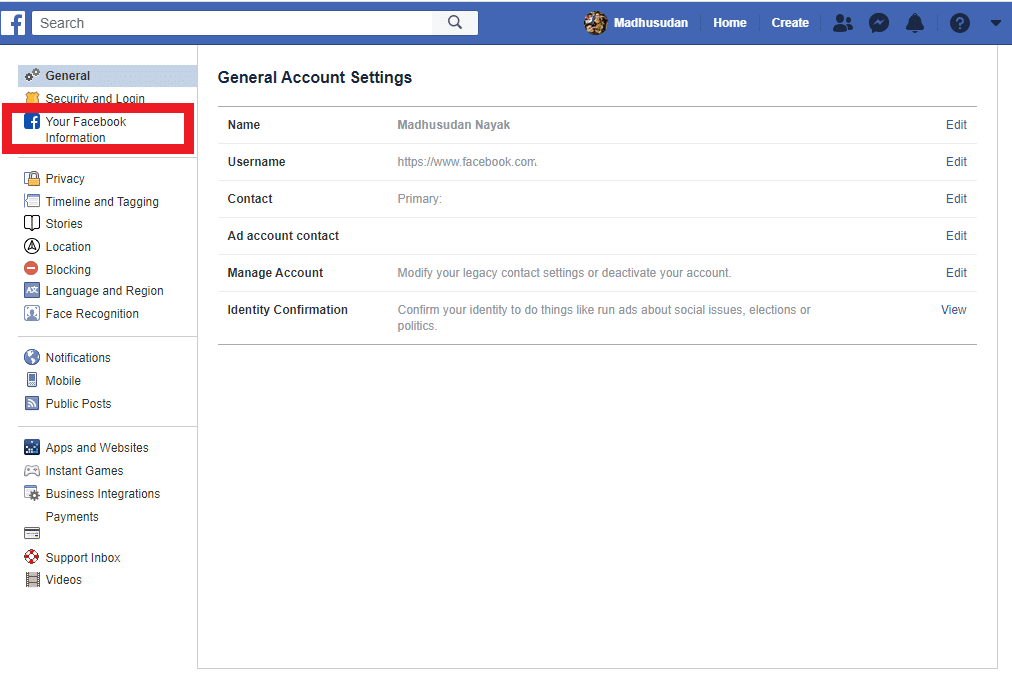Select General in settings sidebar
Viewport: 1012px width, 676px height.
[x=67, y=76]
